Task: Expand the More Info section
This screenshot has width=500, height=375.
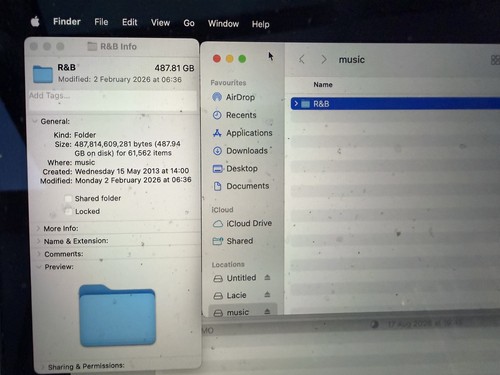Action: (38, 228)
